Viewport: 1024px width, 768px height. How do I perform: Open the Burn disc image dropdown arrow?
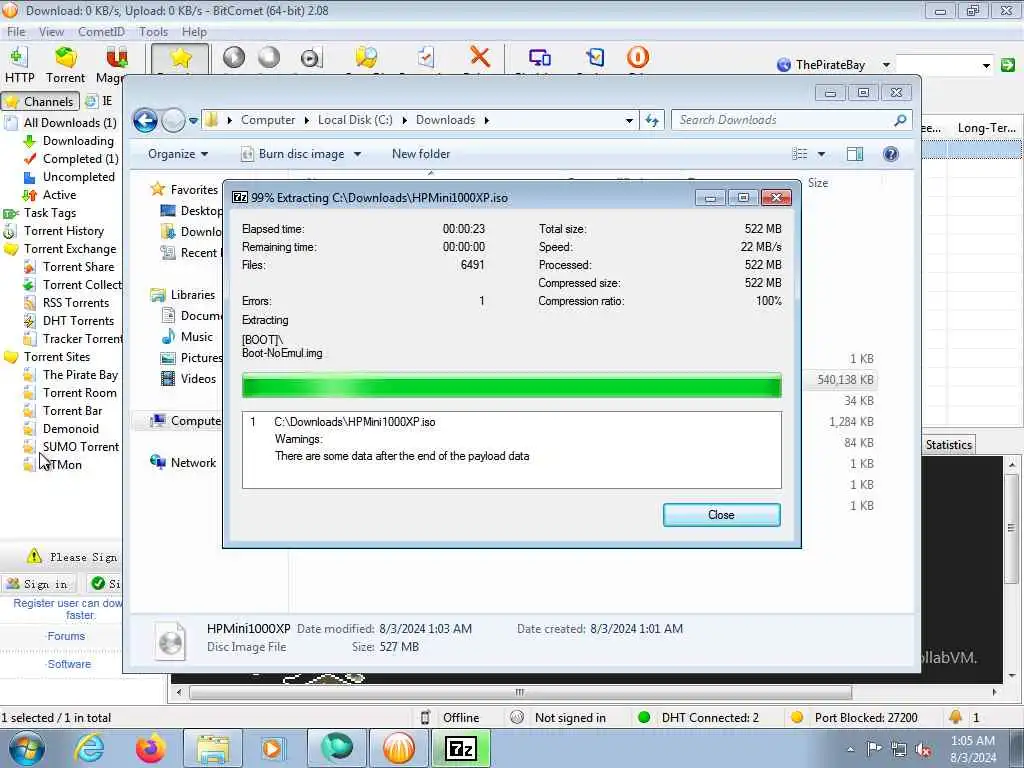point(357,154)
